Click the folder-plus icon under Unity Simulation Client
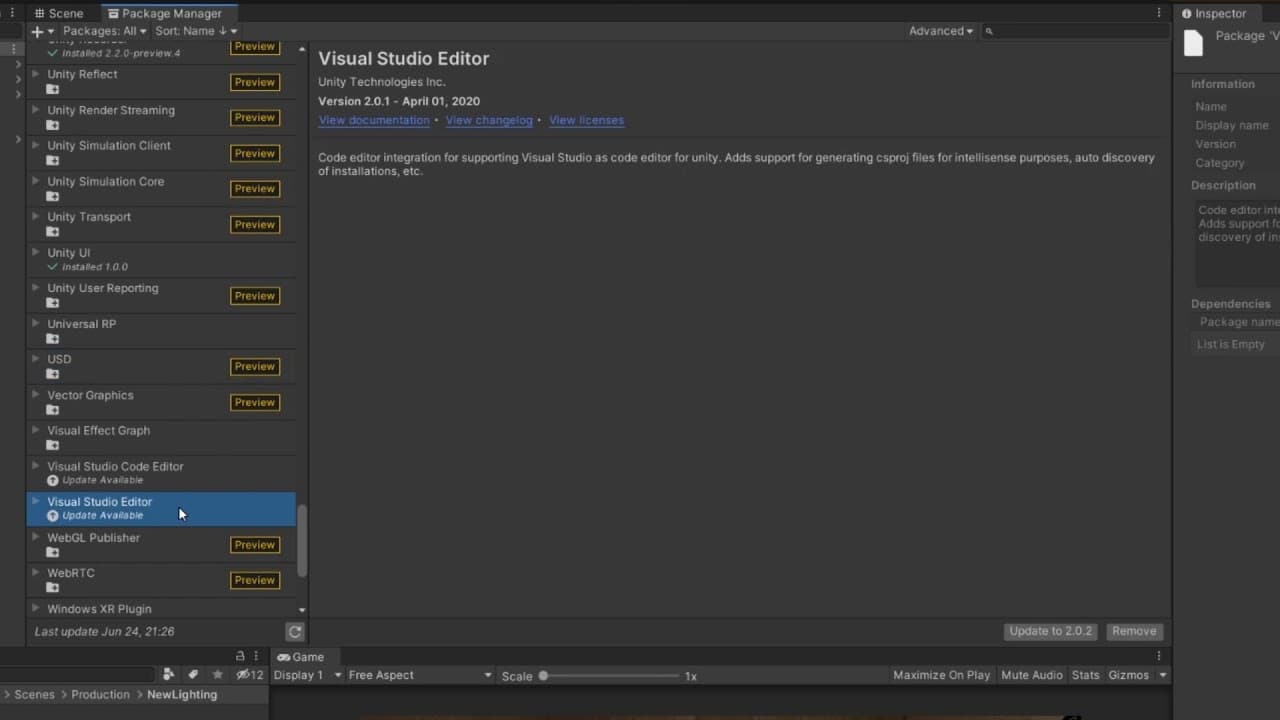This screenshot has width=1280, height=720. (53, 160)
